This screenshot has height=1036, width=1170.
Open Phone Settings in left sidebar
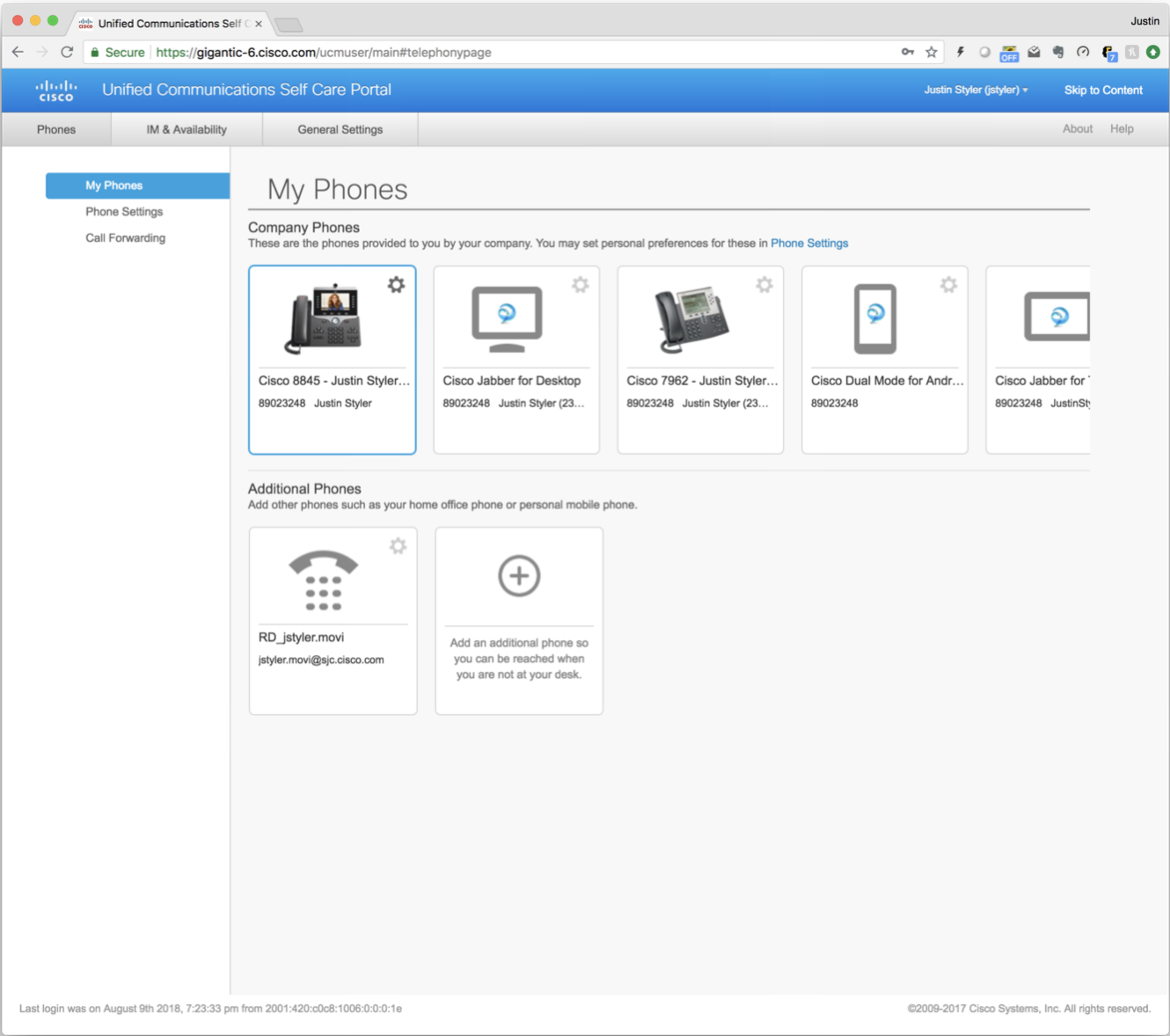click(124, 212)
